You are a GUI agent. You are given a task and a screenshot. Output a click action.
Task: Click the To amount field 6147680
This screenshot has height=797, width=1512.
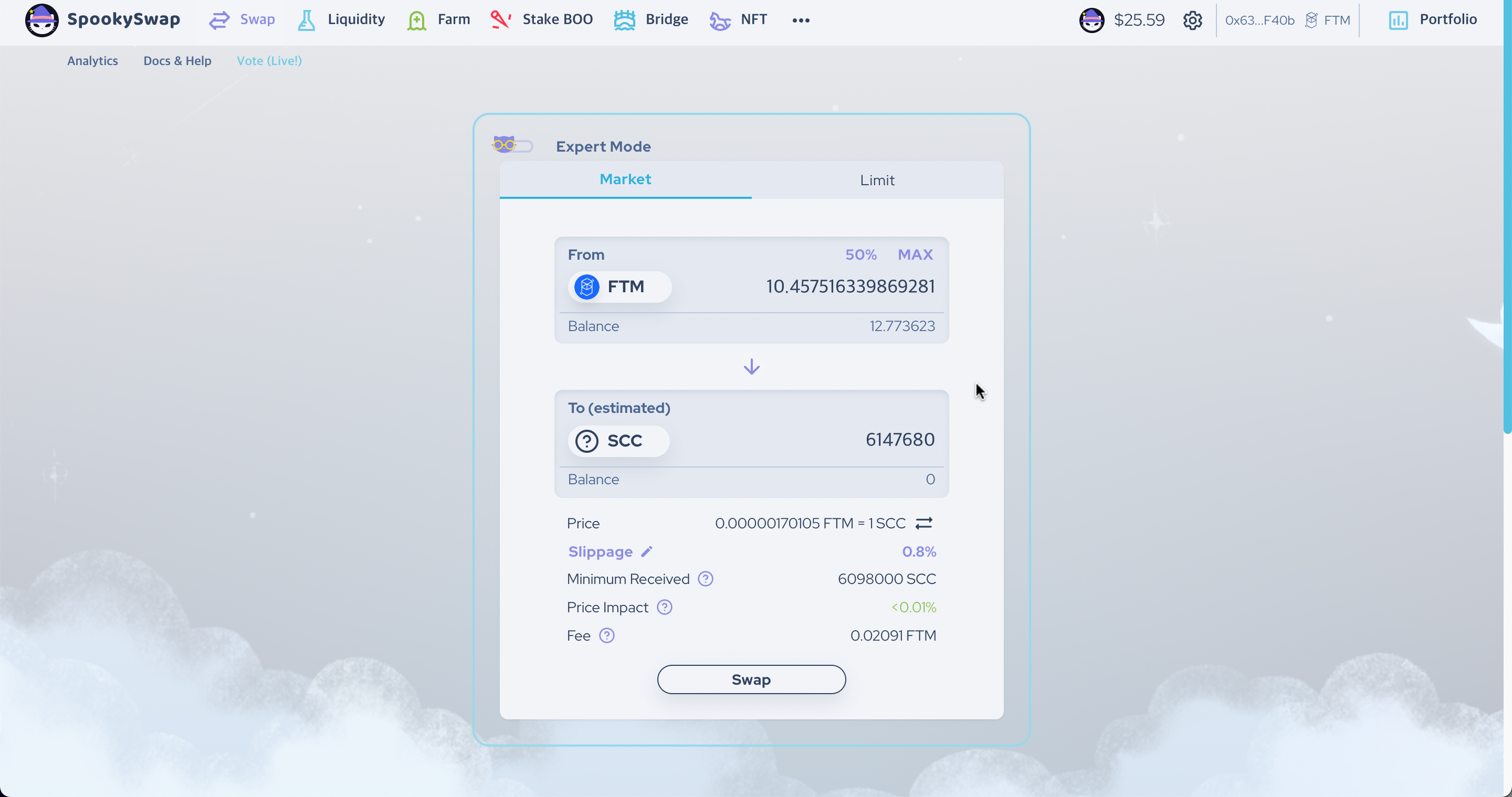coord(900,440)
